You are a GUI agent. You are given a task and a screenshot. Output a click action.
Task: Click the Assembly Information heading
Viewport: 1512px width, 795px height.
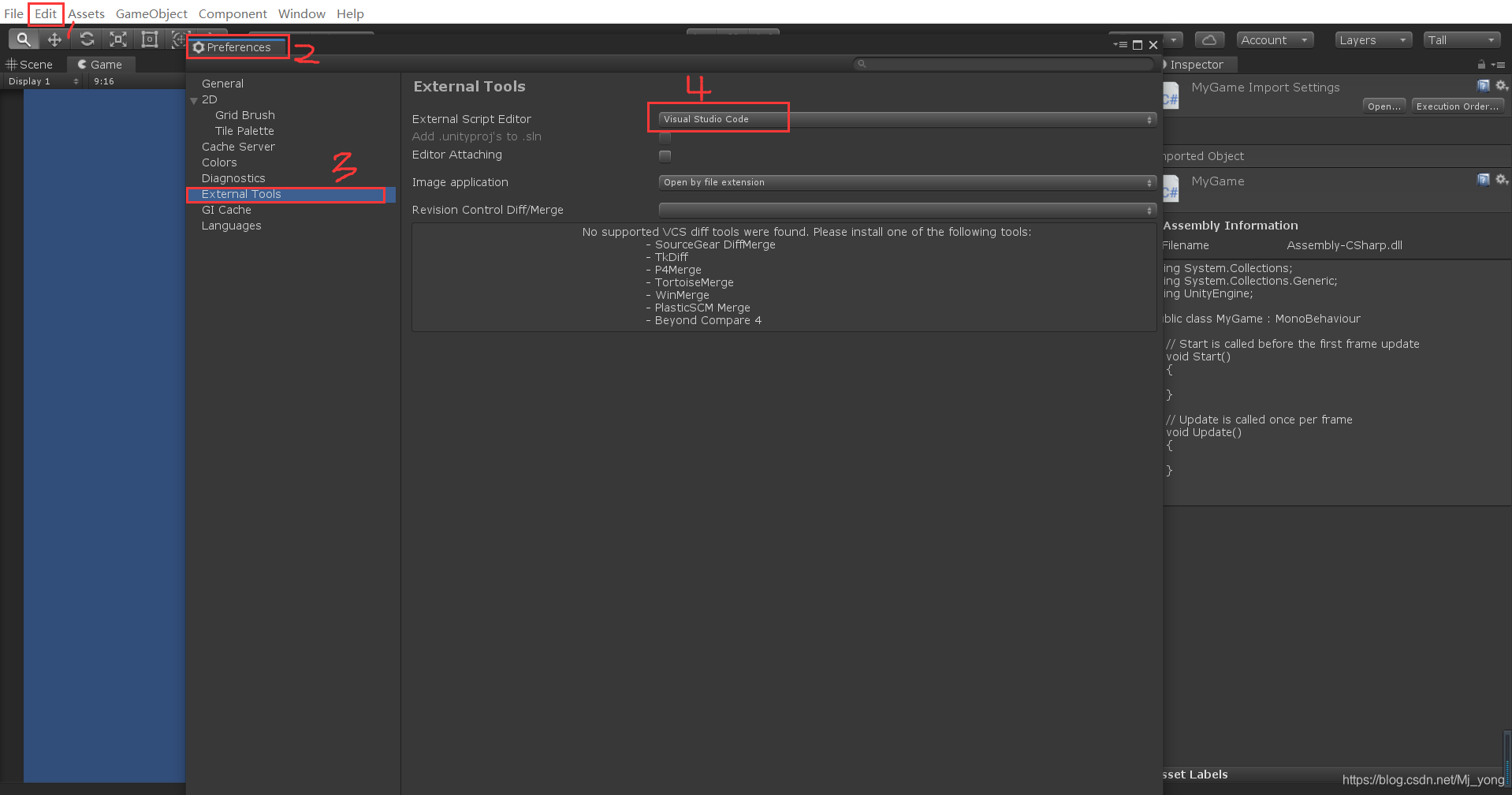pyautogui.click(x=1231, y=226)
